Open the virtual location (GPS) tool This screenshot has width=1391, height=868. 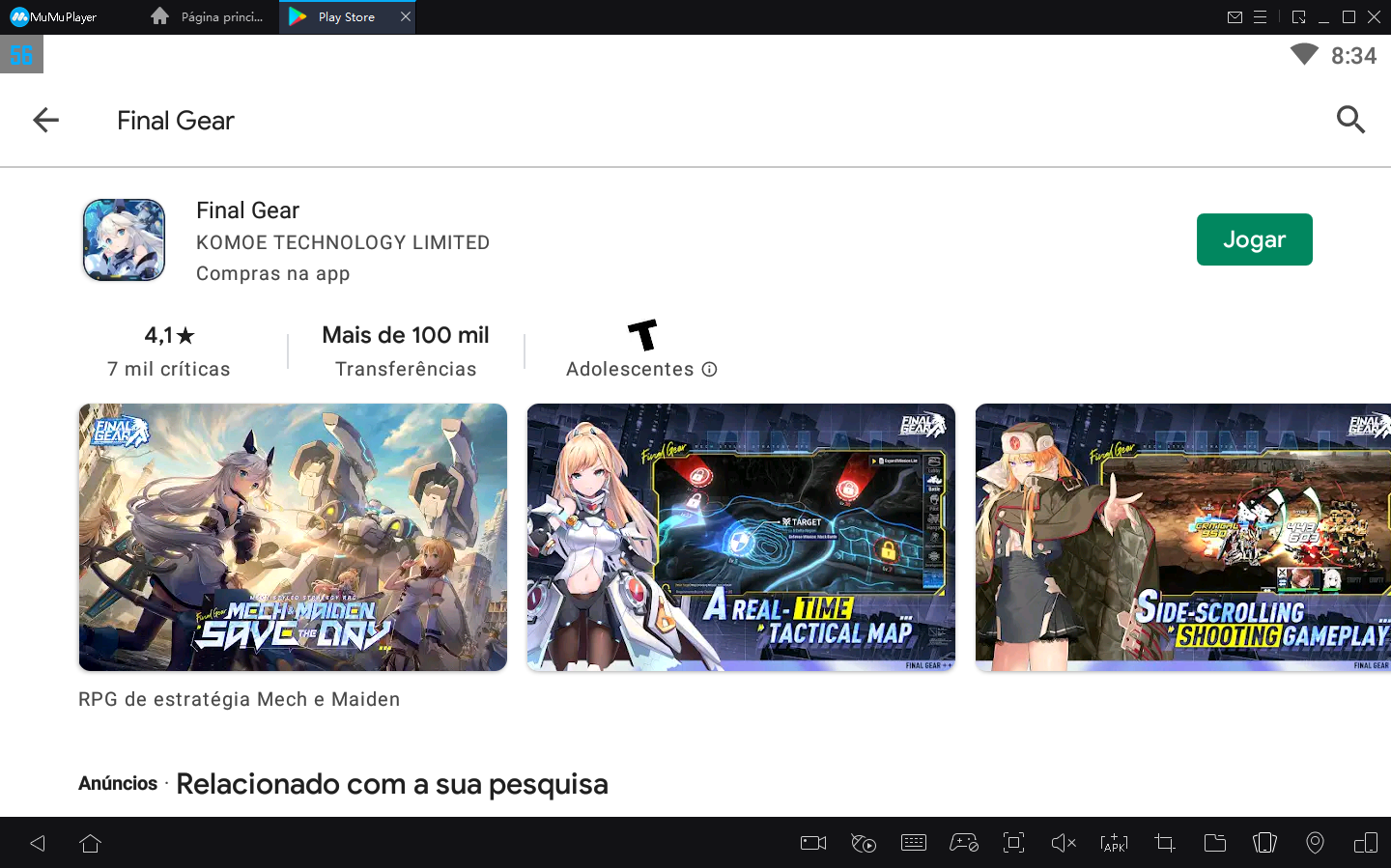click(1315, 842)
